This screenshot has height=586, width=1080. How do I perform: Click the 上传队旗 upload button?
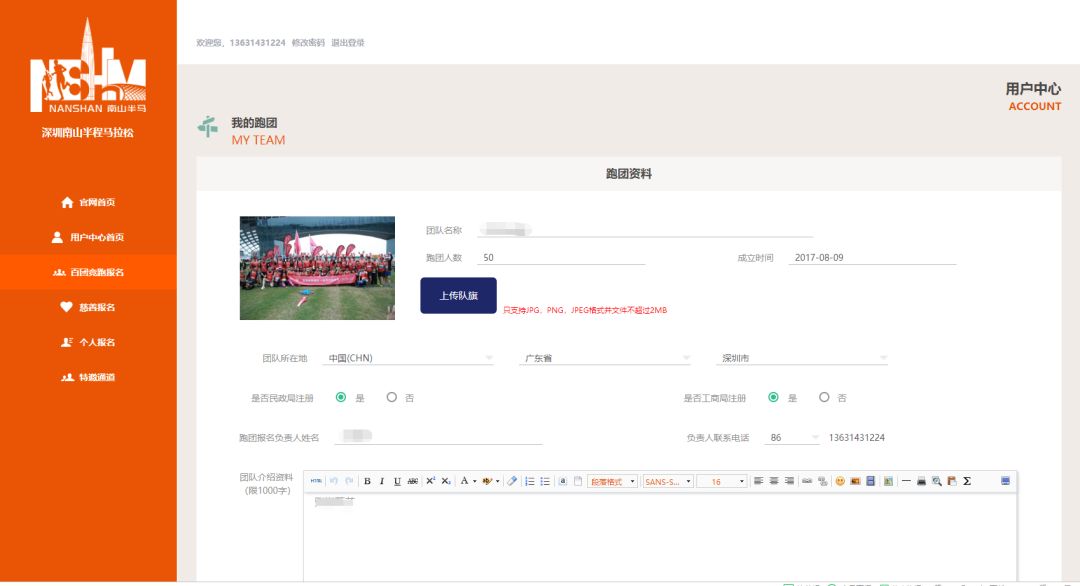click(457, 296)
